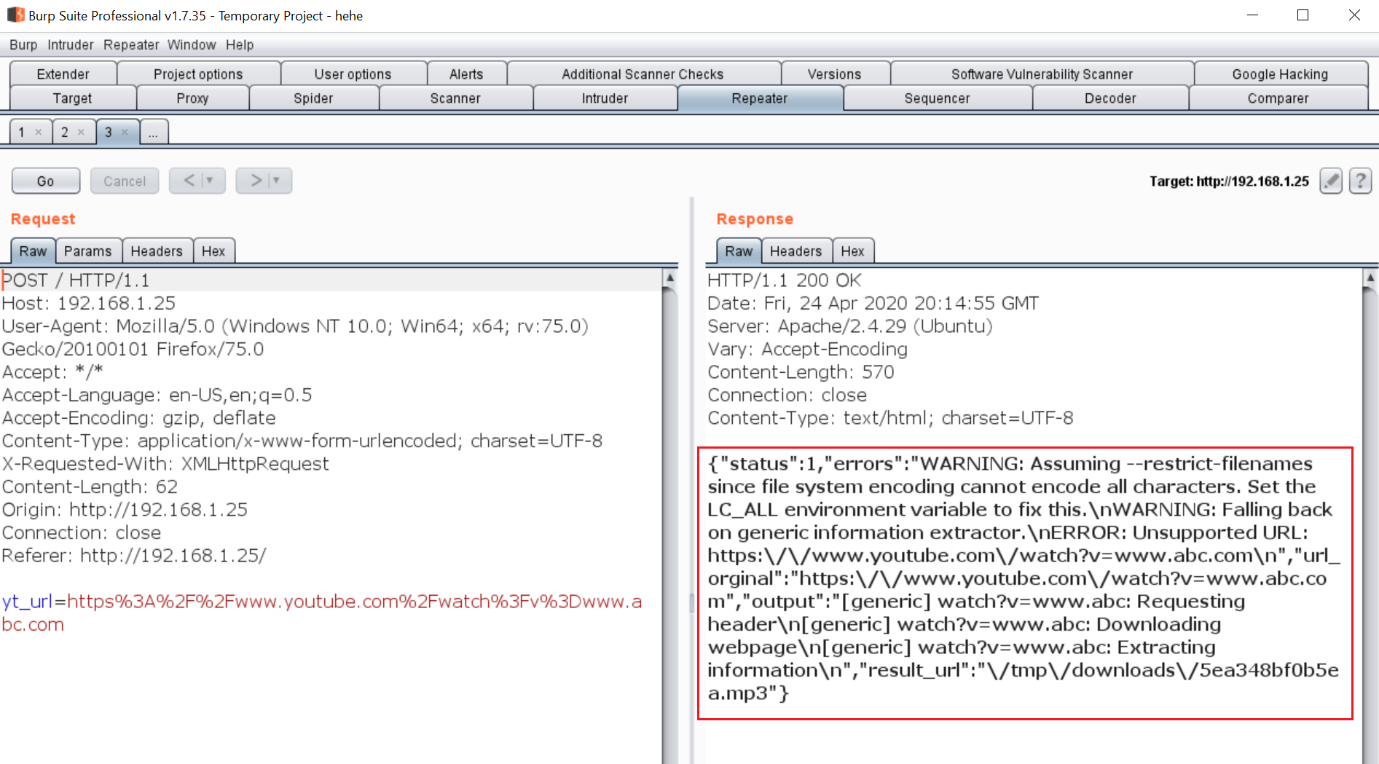Go forward to next request in history
Viewport: 1379px width, 764px height.
[256, 181]
